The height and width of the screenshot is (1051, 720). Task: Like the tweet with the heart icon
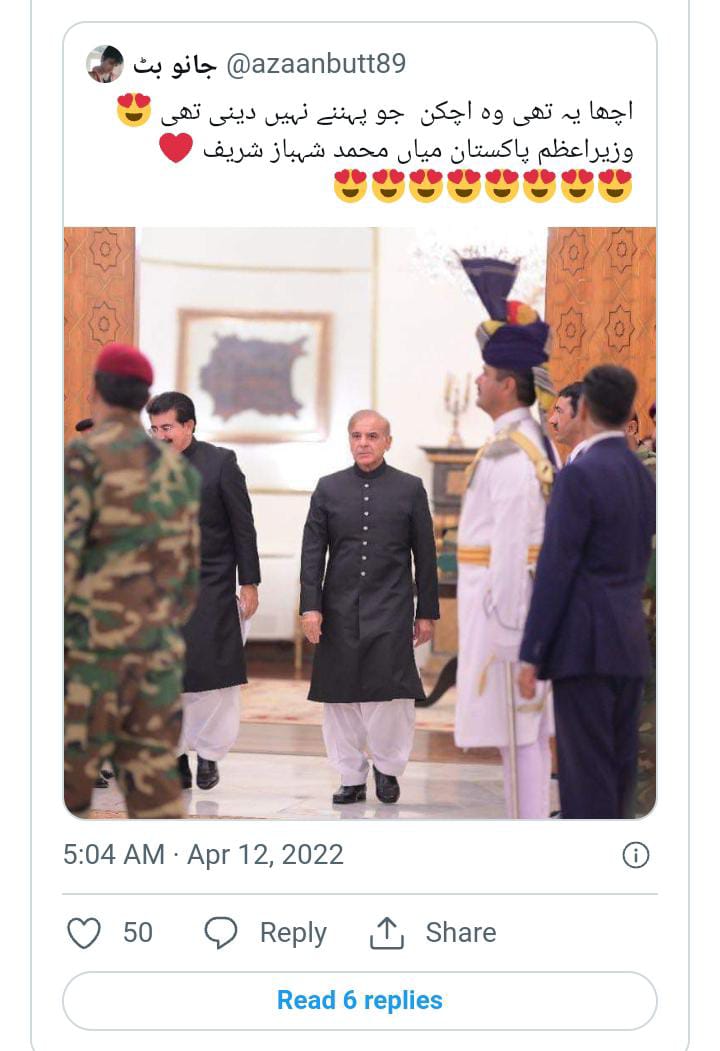pyautogui.click(x=84, y=933)
